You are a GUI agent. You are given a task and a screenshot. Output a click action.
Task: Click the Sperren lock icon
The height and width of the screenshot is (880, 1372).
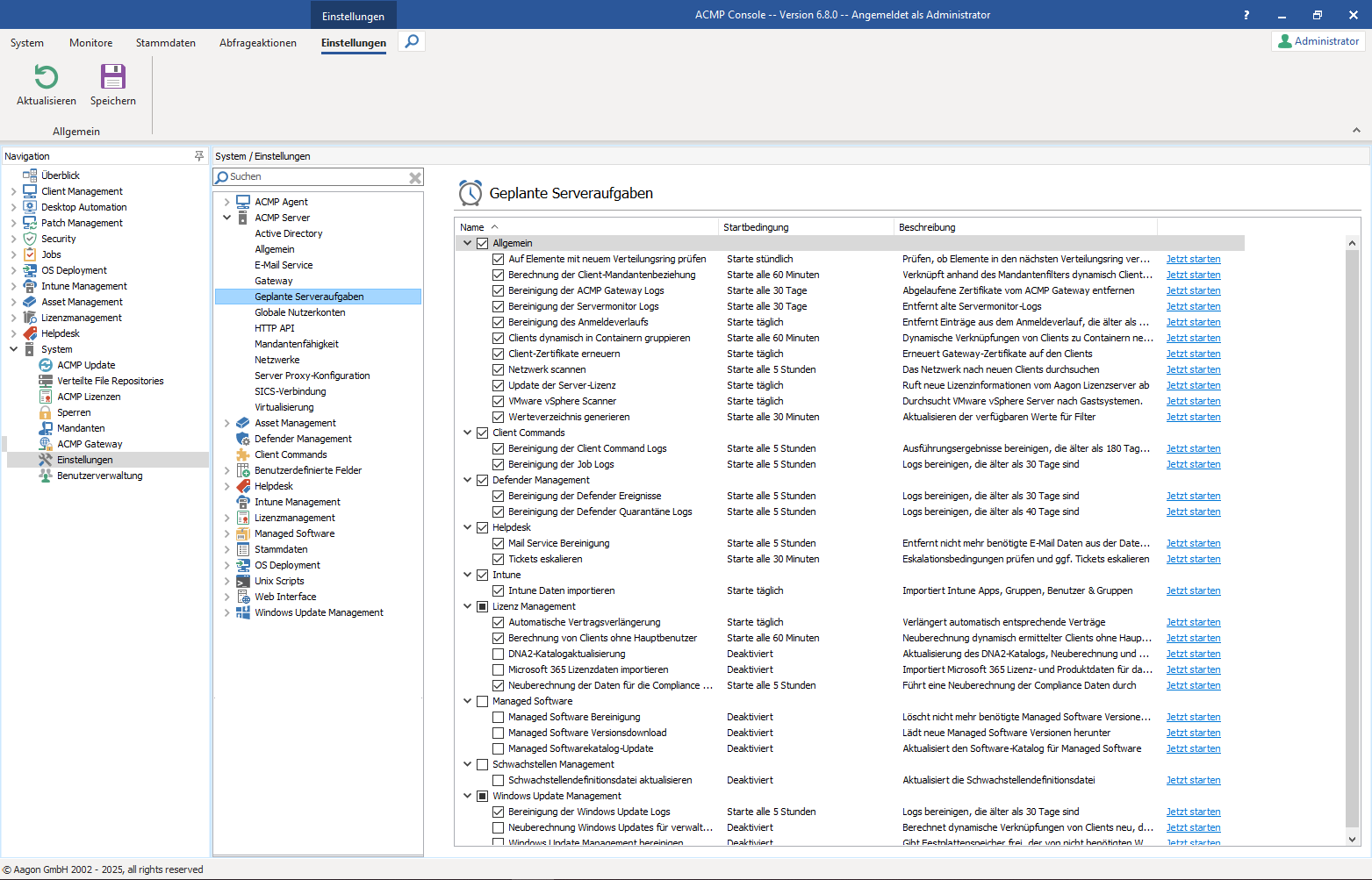tap(46, 412)
